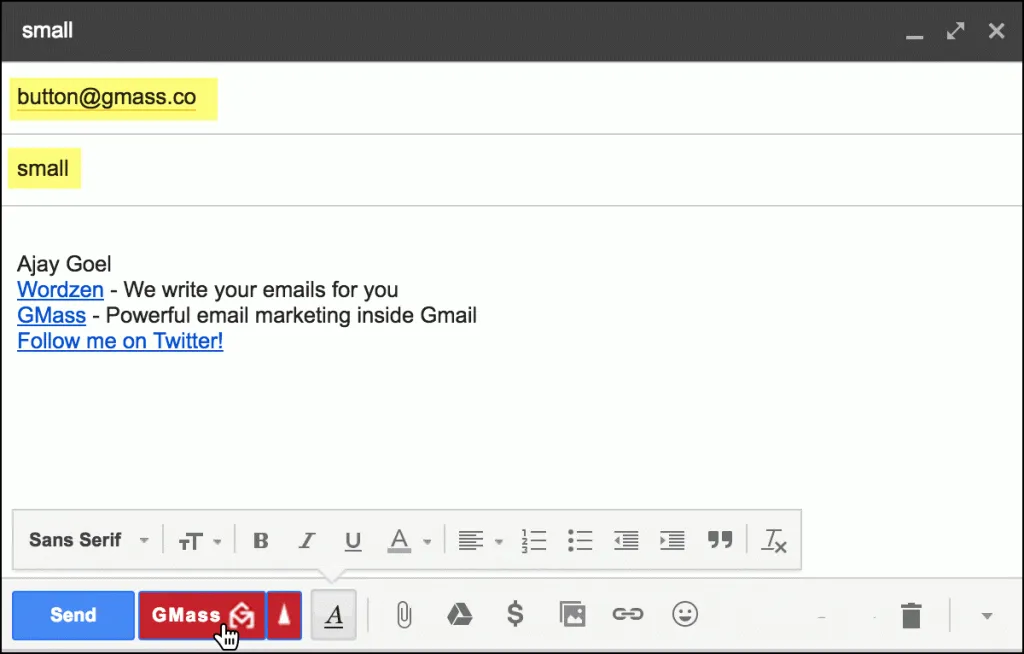Toggle underline formatting
Viewport: 1024px width, 654px height.
(x=353, y=540)
